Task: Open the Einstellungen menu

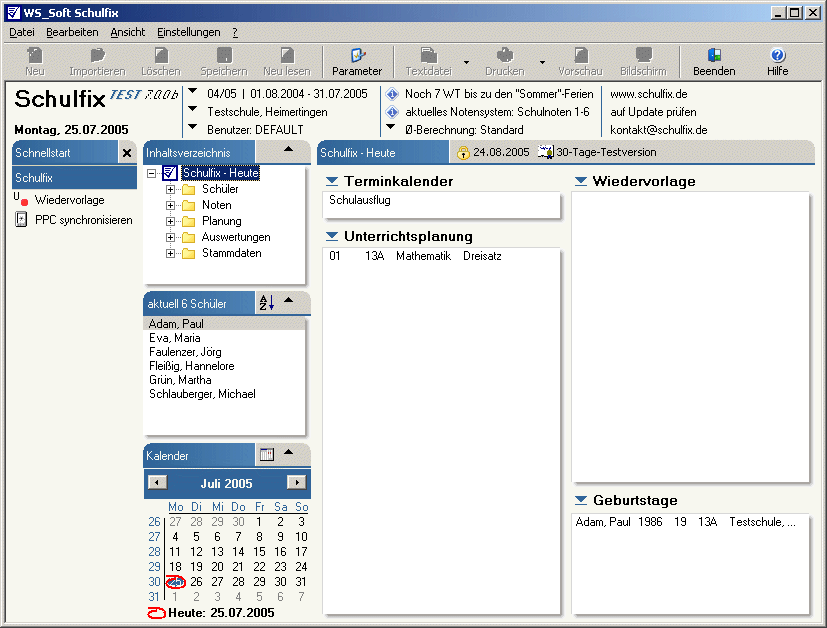Action: 189,32
